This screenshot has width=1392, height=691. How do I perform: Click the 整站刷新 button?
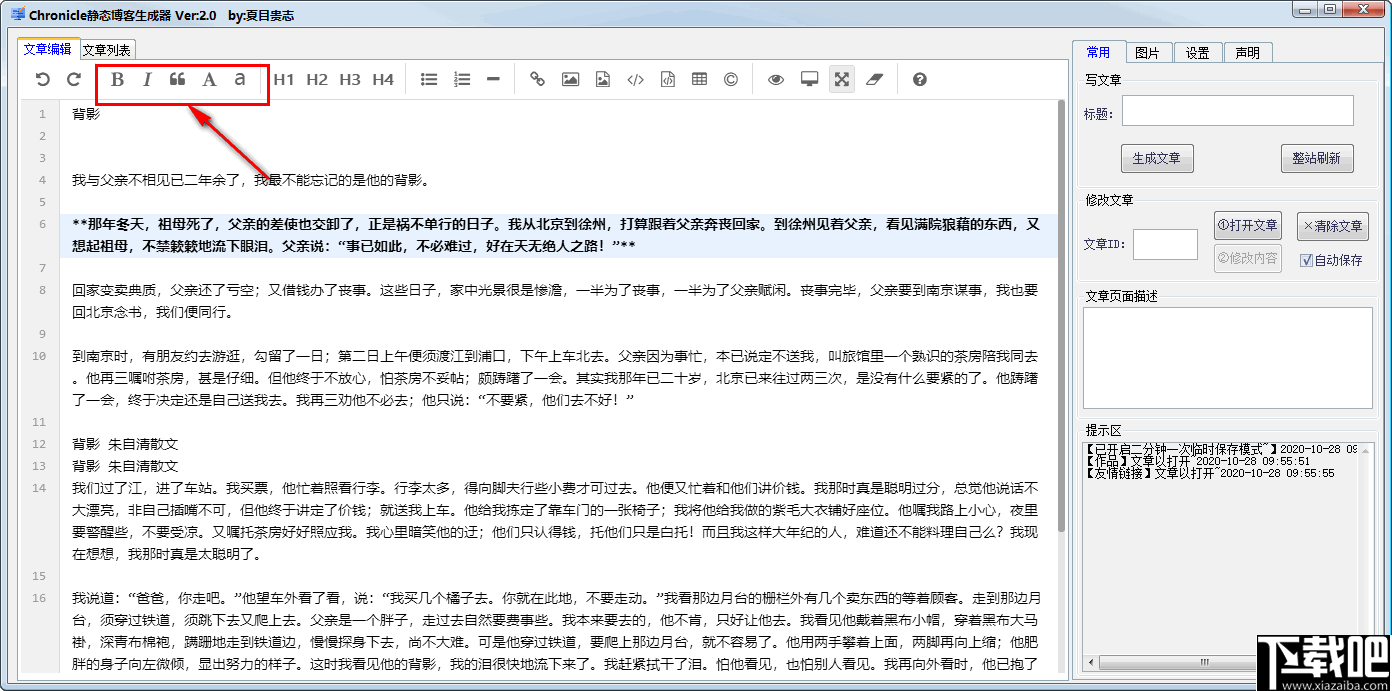click(x=1317, y=158)
